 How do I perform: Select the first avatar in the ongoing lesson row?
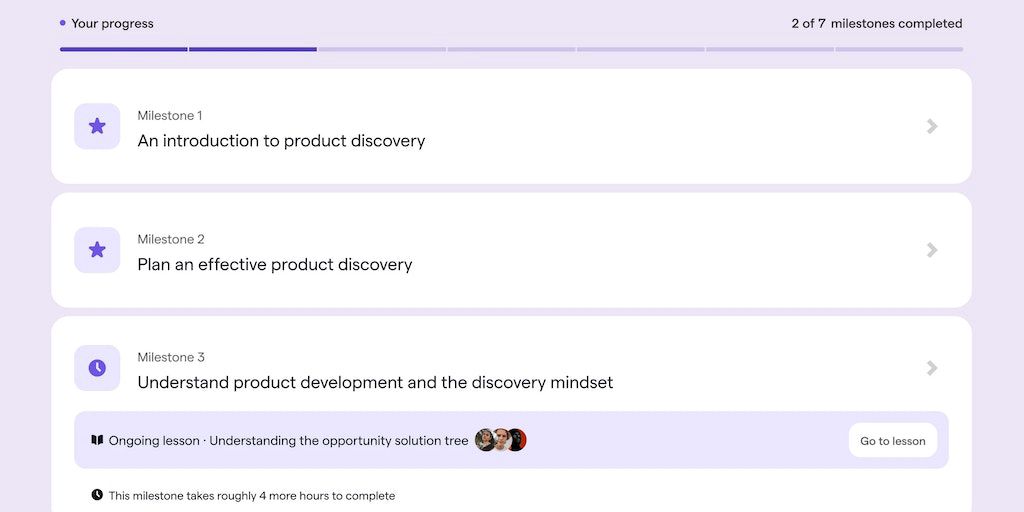click(x=485, y=440)
